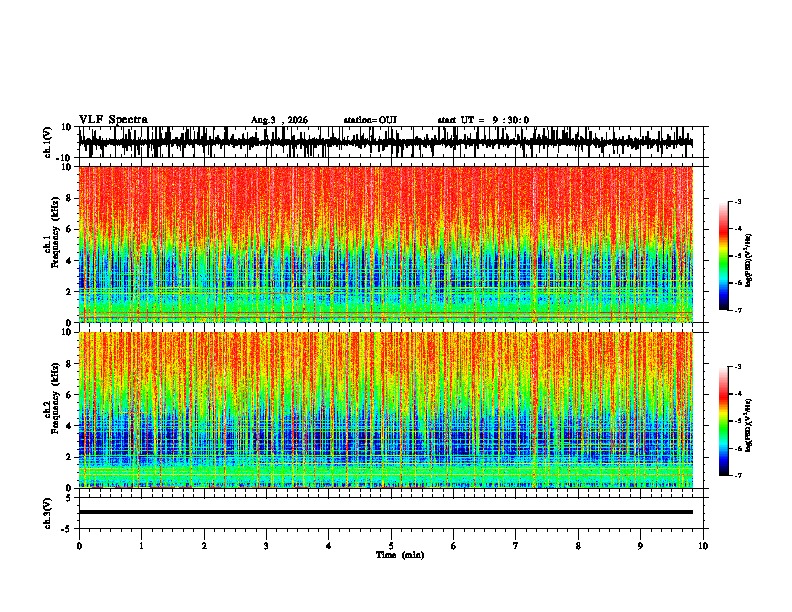
Task: Click the "start UT = 9 :30: 0" text
Action: (x=483, y=120)
